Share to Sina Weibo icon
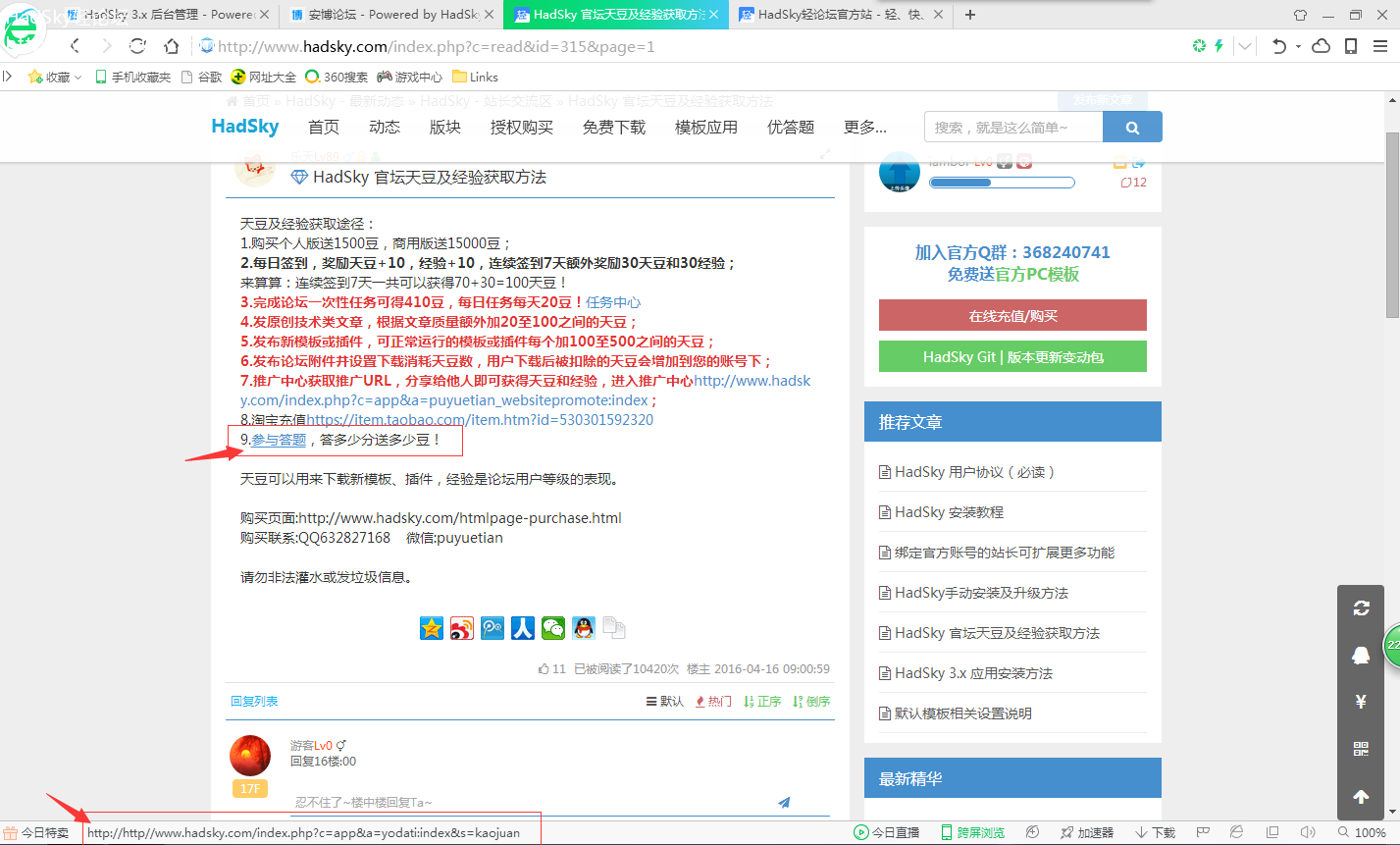 click(x=462, y=628)
